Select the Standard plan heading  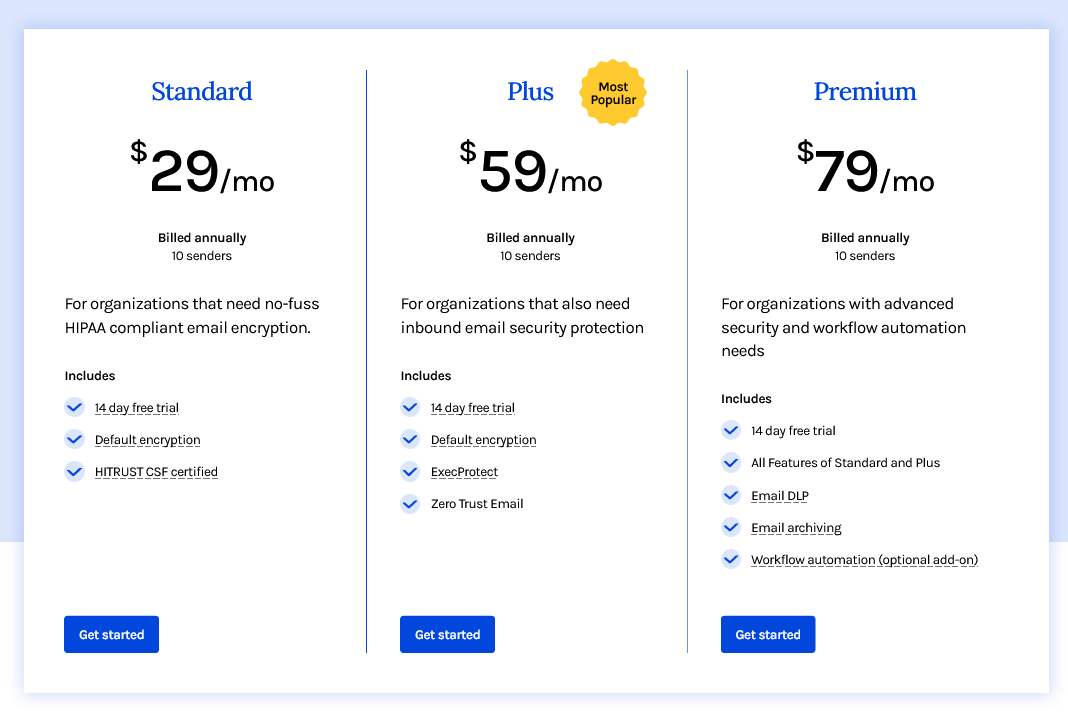pyautogui.click(x=202, y=92)
